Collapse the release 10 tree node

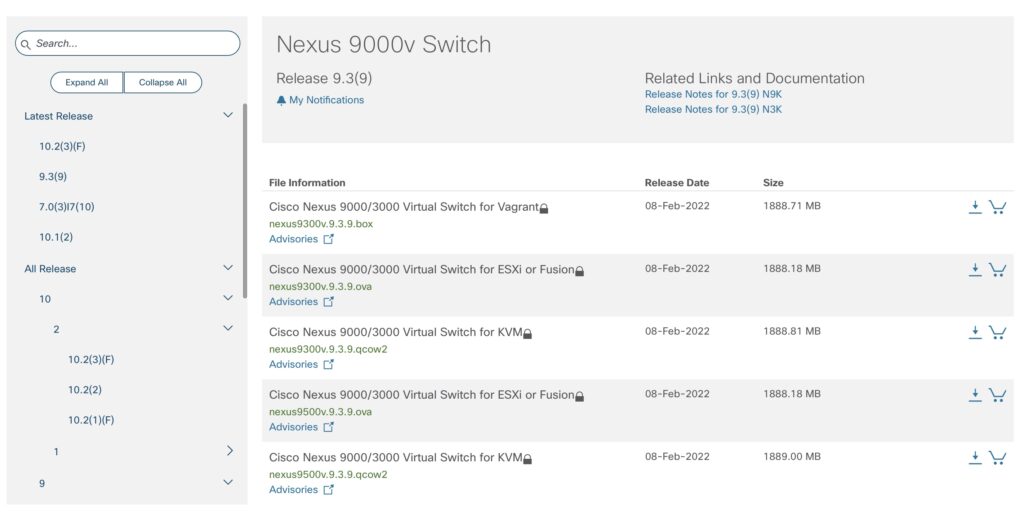[x=228, y=298]
